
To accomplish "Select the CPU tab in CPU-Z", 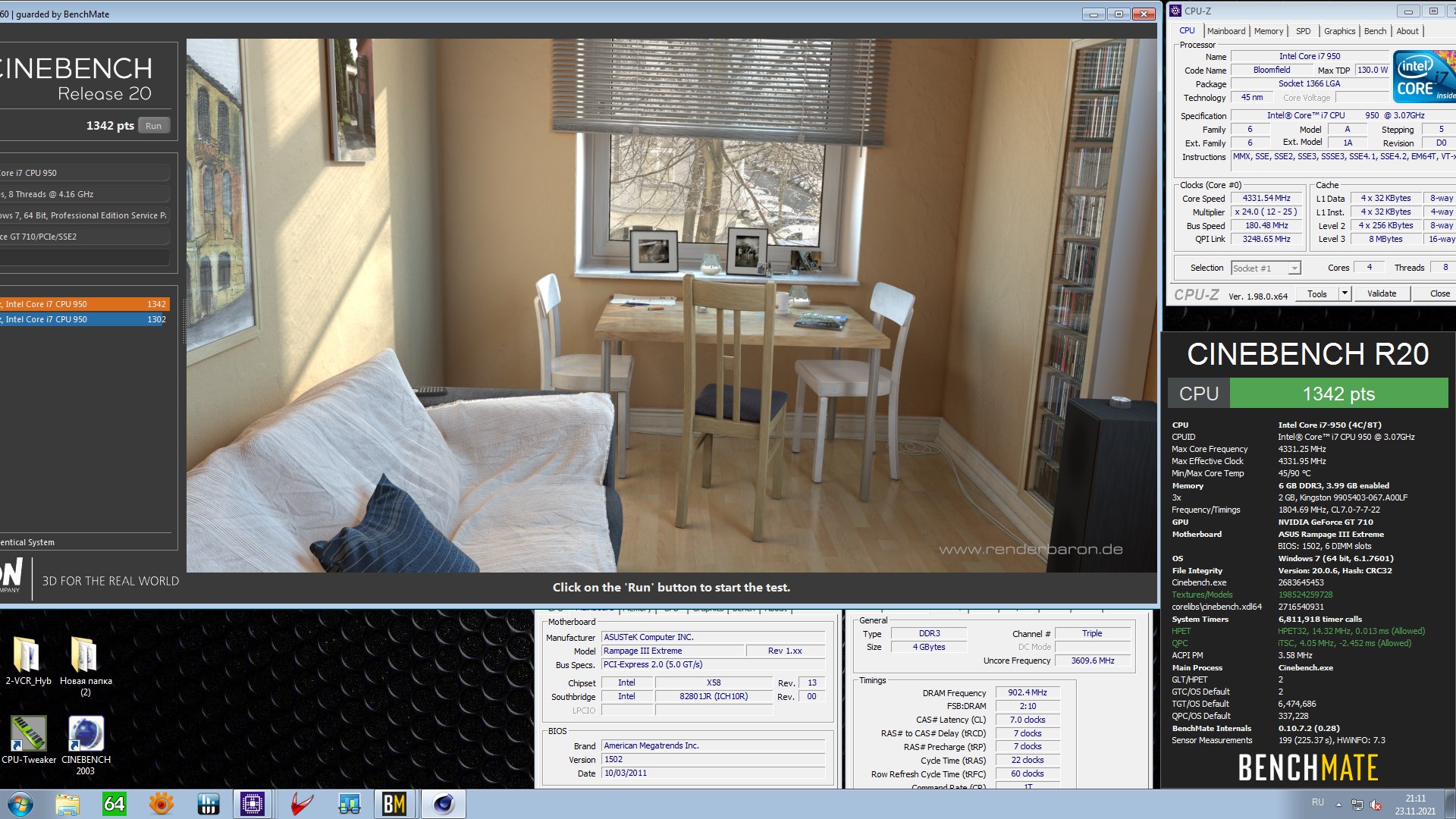I will [1187, 30].
